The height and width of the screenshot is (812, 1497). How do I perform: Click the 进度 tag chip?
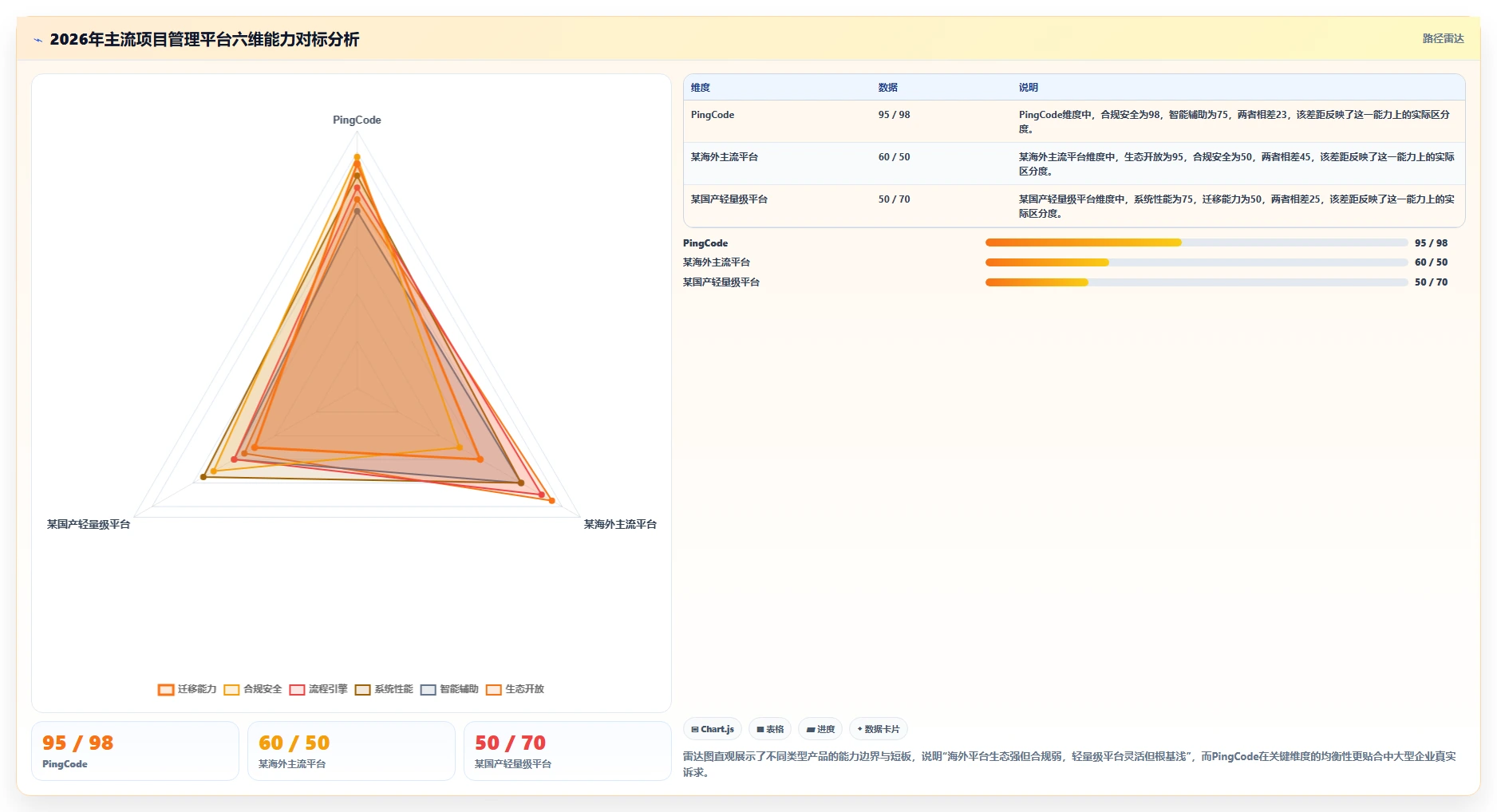[820, 729]
